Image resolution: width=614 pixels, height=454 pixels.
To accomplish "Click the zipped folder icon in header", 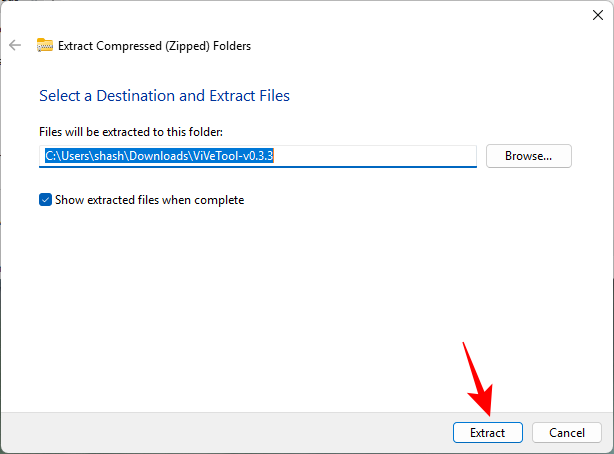I will [x=45, y=45].
